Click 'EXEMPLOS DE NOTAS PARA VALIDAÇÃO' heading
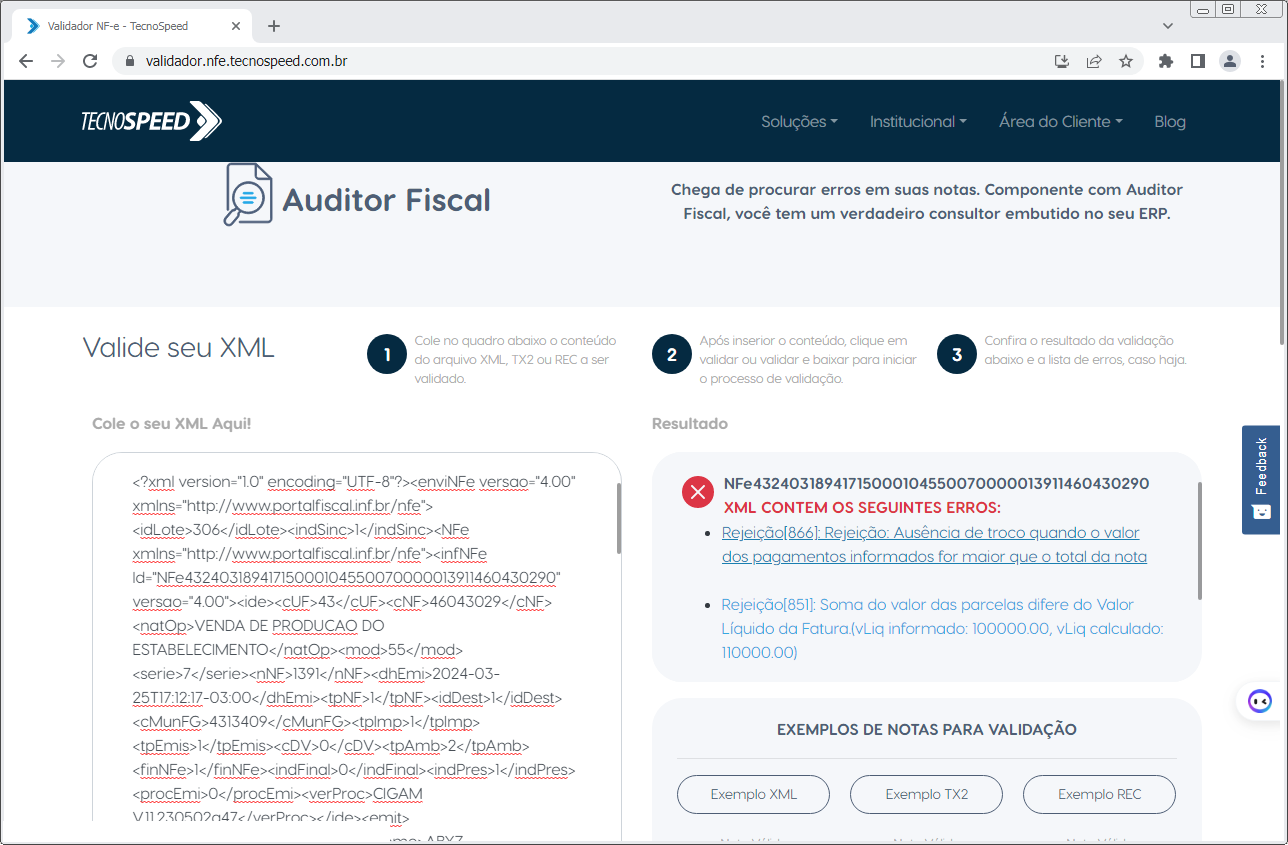The image size is (1288, 845). pyautogui.click(x=927, y=730)
